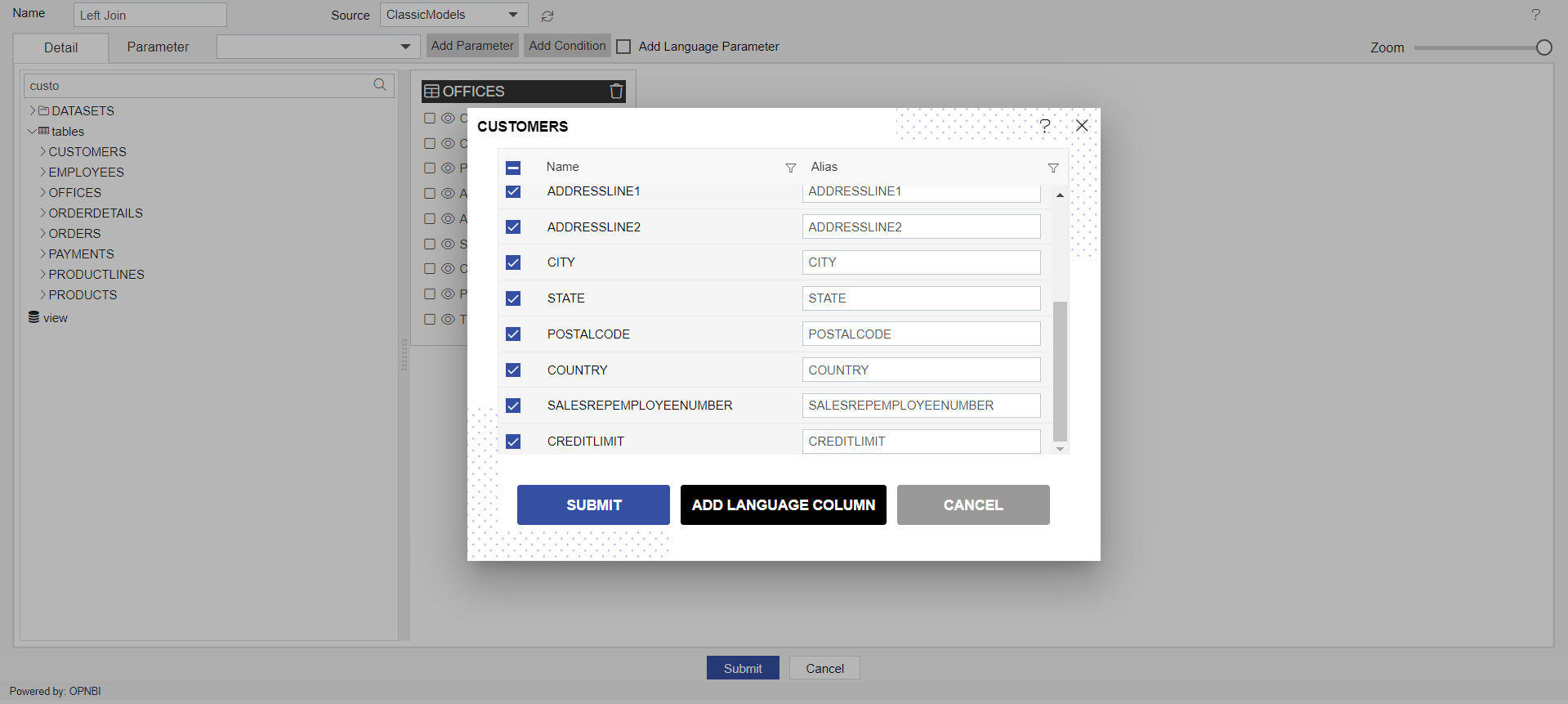Switch to the Parameter tab
This screenshot has height=704, width=1568.
coord(158,47)
